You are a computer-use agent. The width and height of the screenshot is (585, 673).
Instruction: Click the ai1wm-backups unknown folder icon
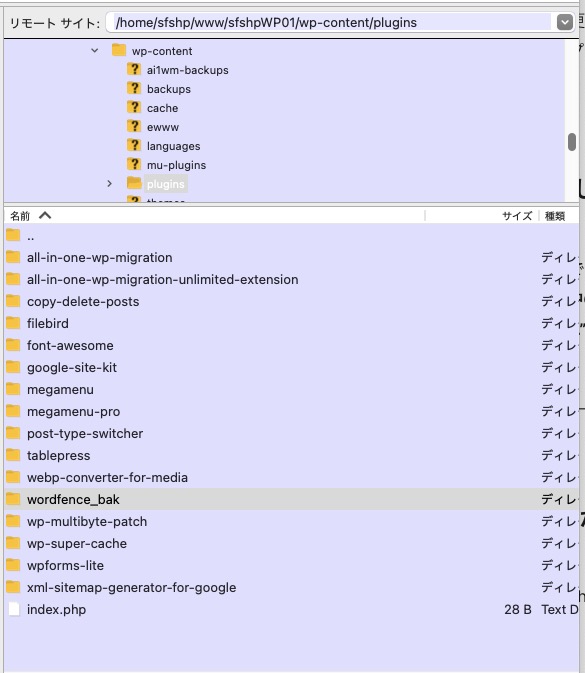click(x=134, y=70)
